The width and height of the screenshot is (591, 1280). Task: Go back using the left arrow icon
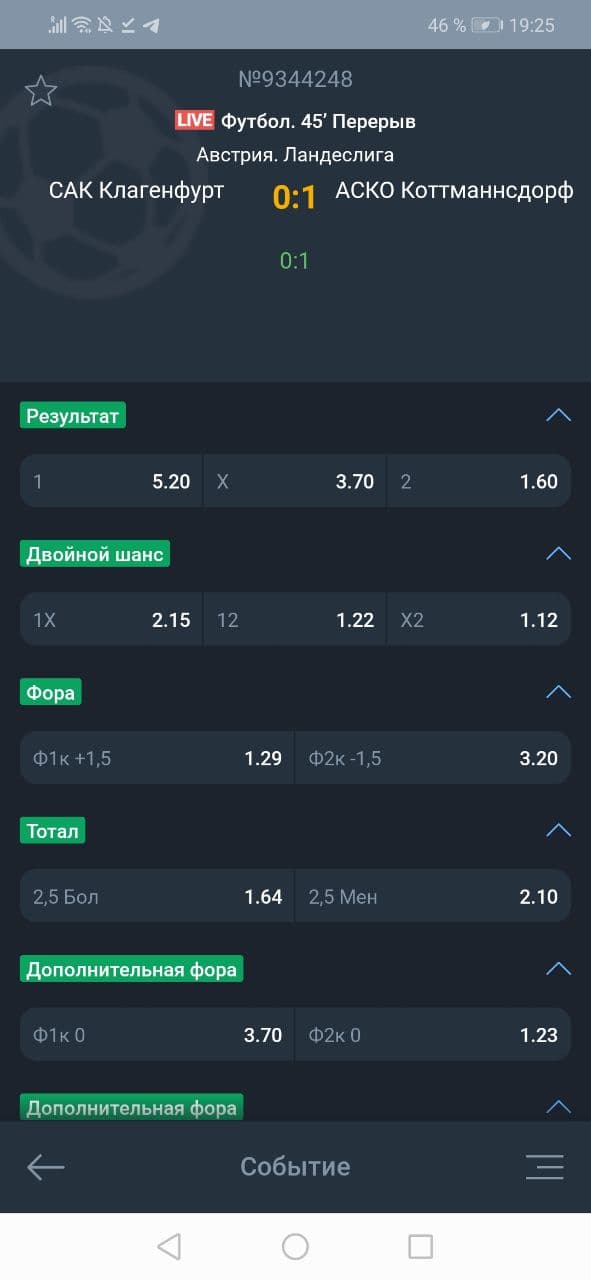coord(46,1166)
